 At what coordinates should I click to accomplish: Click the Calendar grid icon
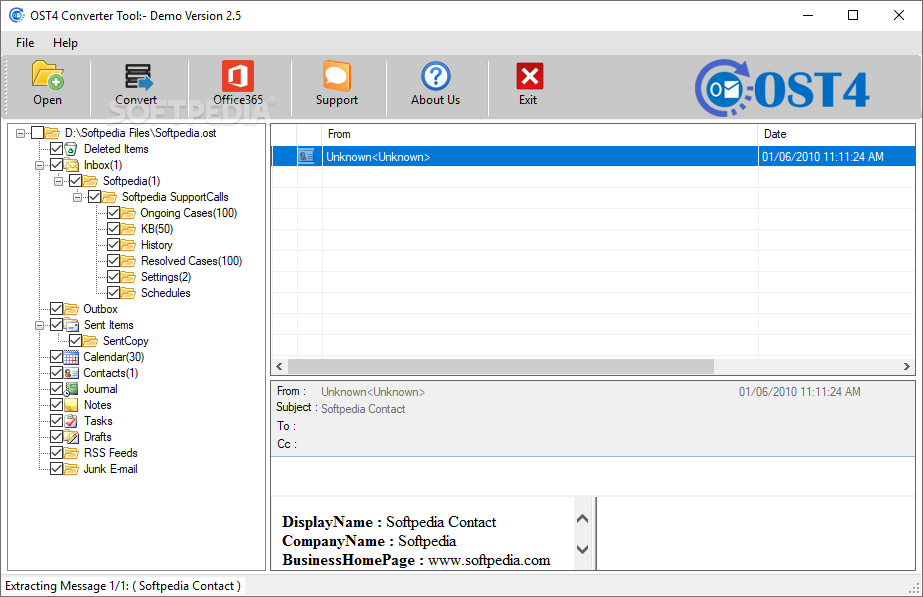click(71, 357)
